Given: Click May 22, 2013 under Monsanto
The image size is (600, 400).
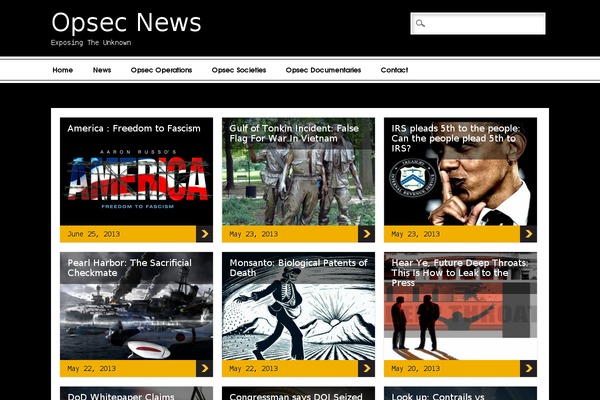Looking at the screenshot, I should tap(254, 368).
